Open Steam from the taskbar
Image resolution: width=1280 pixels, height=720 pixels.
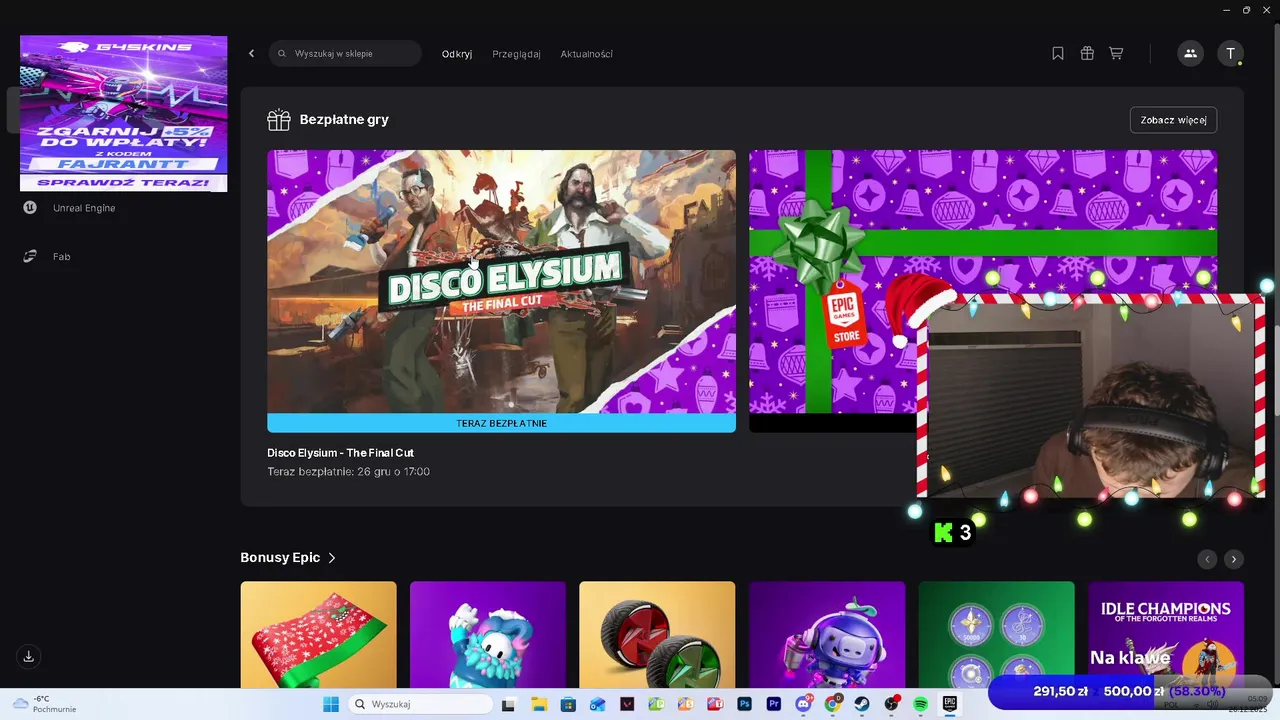862,705
